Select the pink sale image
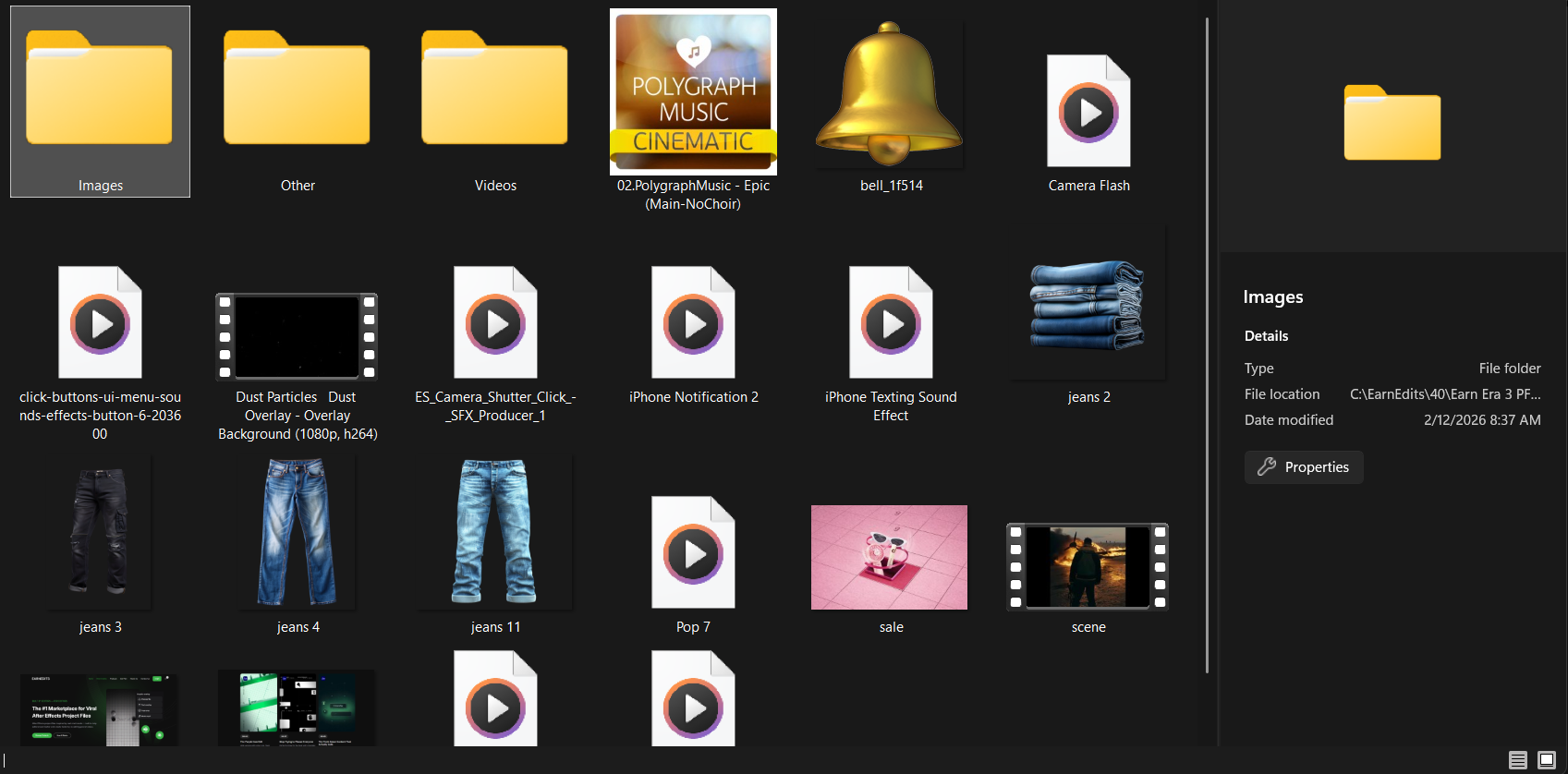The image size is (1568, 774). point(889,557)
